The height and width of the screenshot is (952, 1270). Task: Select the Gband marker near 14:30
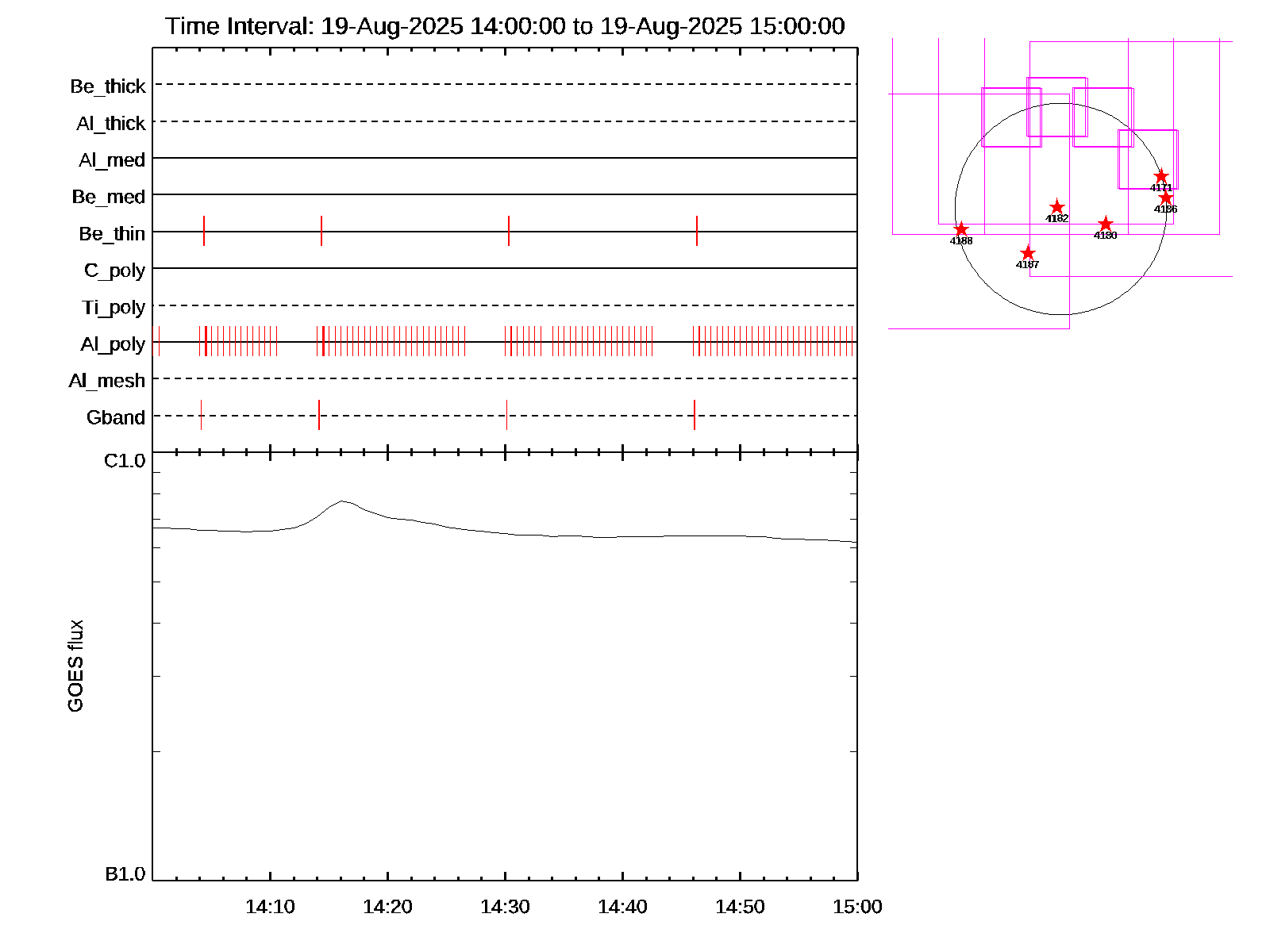(x=506, y=415)
